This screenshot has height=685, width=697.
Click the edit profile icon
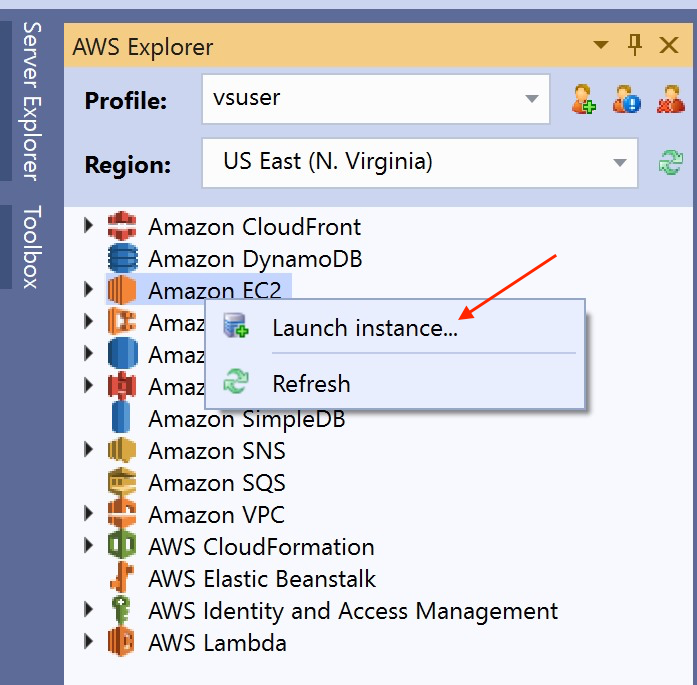coord(627,99)
